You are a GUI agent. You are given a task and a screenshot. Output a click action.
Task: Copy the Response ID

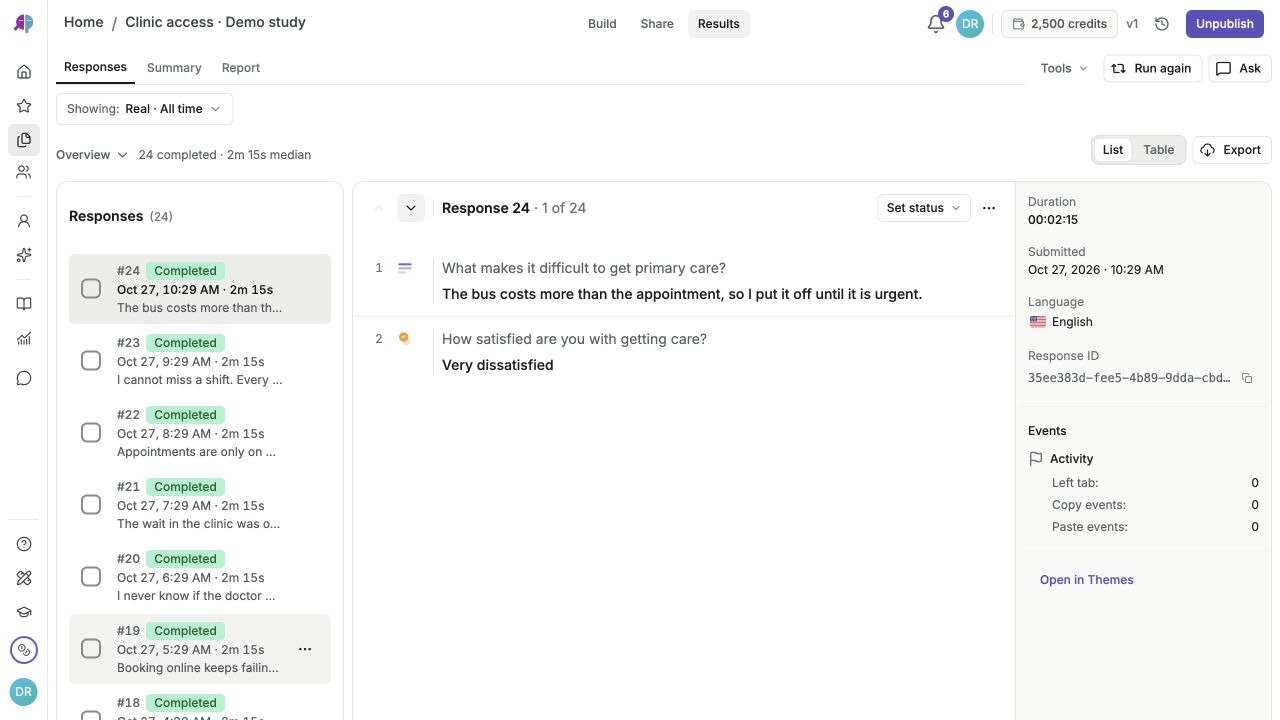(x=1247, y=378)
